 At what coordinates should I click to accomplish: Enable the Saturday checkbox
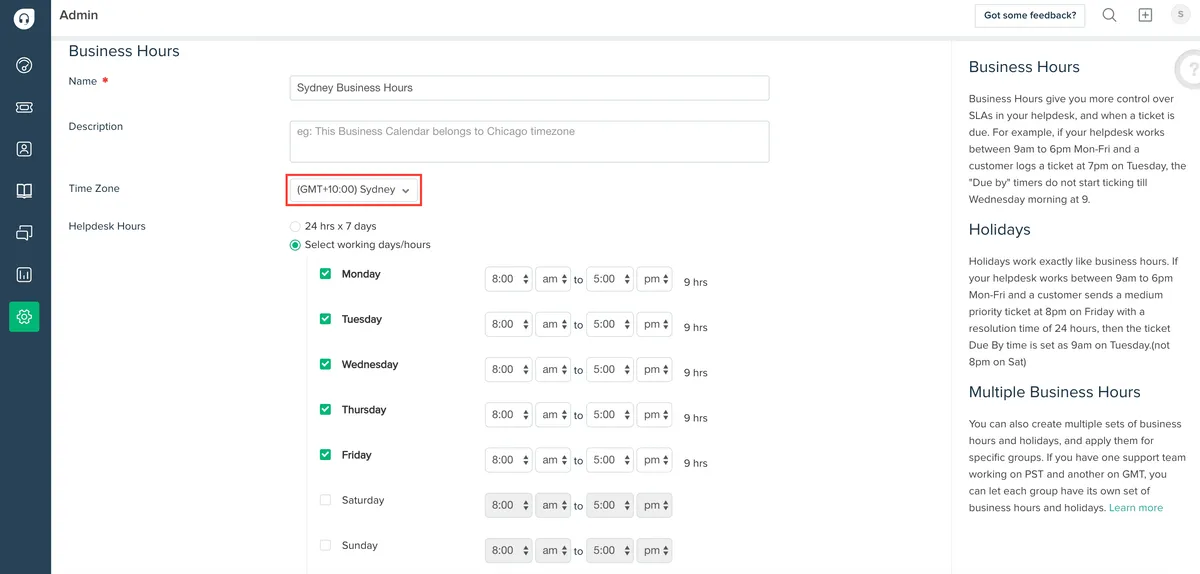[x=325, y=500]
